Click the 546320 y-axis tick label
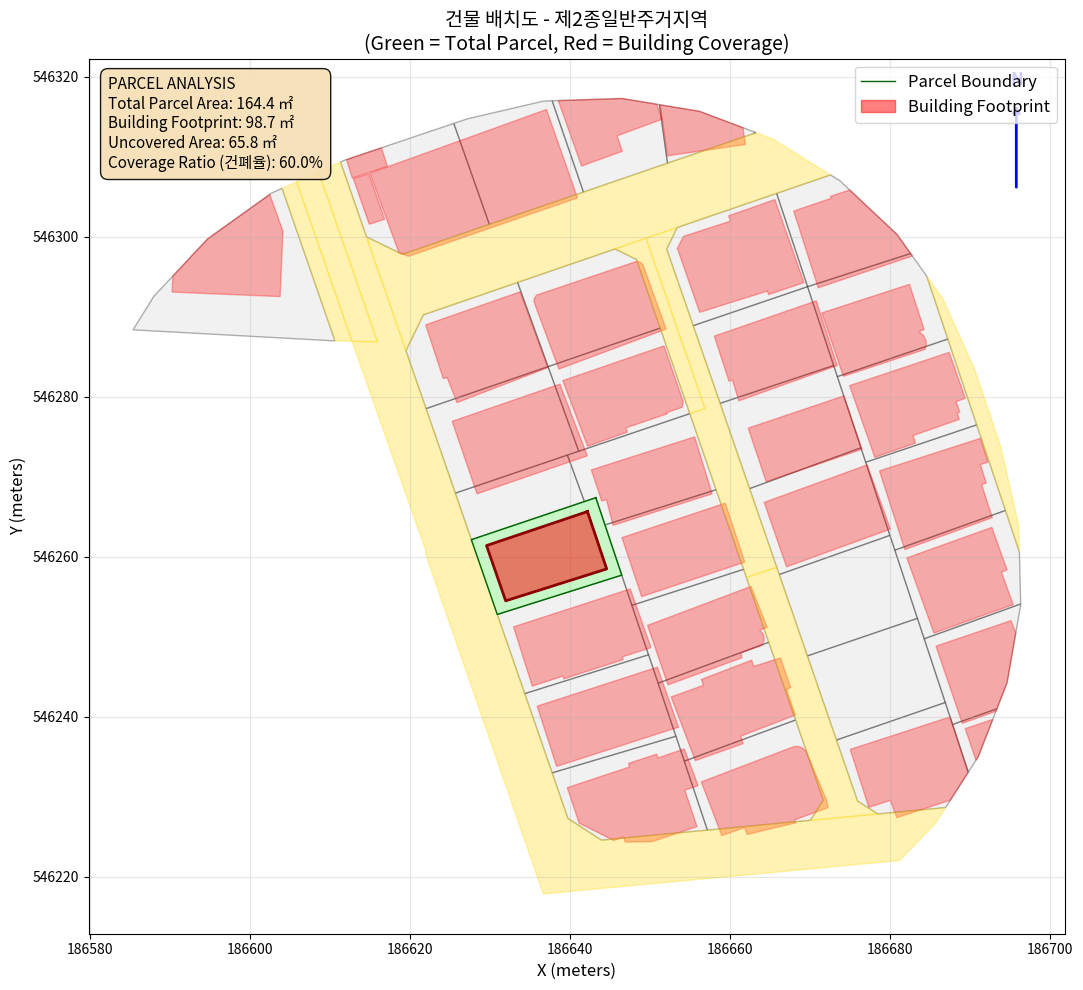 click(x=56, y=77)
